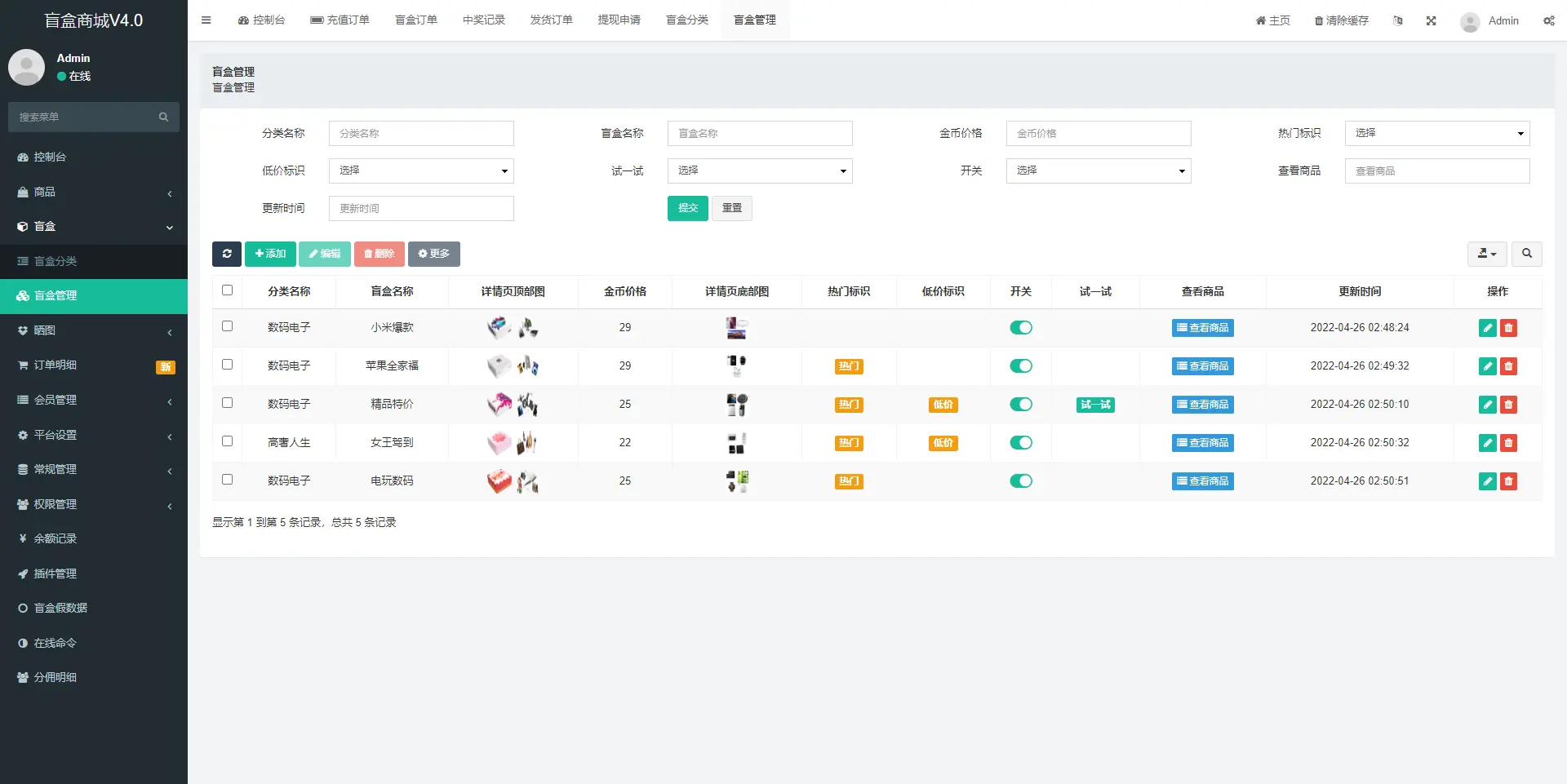
Task: Open the settings gear icon at top right
Action: click(x=1549, y=20)
